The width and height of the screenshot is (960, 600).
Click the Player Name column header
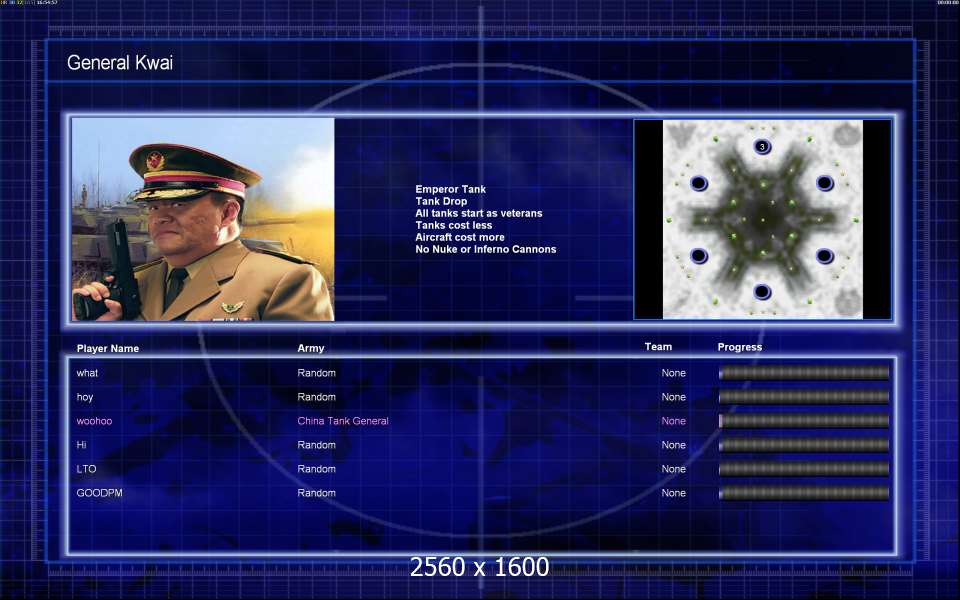pyautogui.click(x=108, y=348)
